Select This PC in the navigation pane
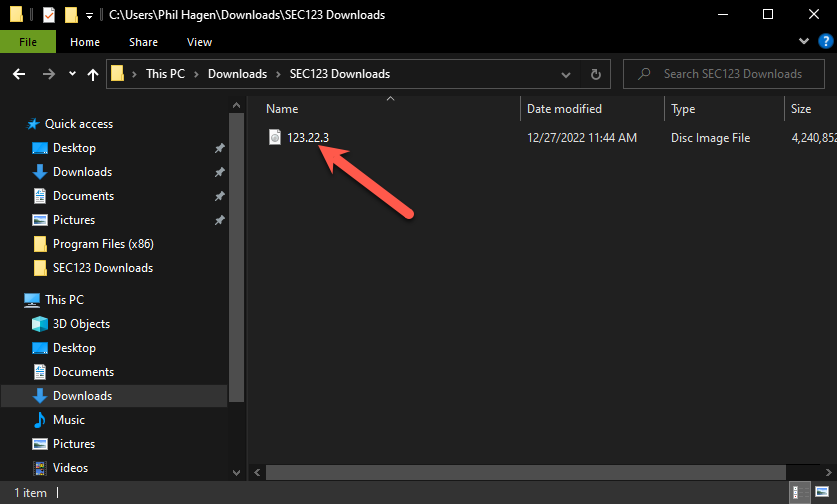The width and height of the screenshot is (837, 504). pos(64,300)
